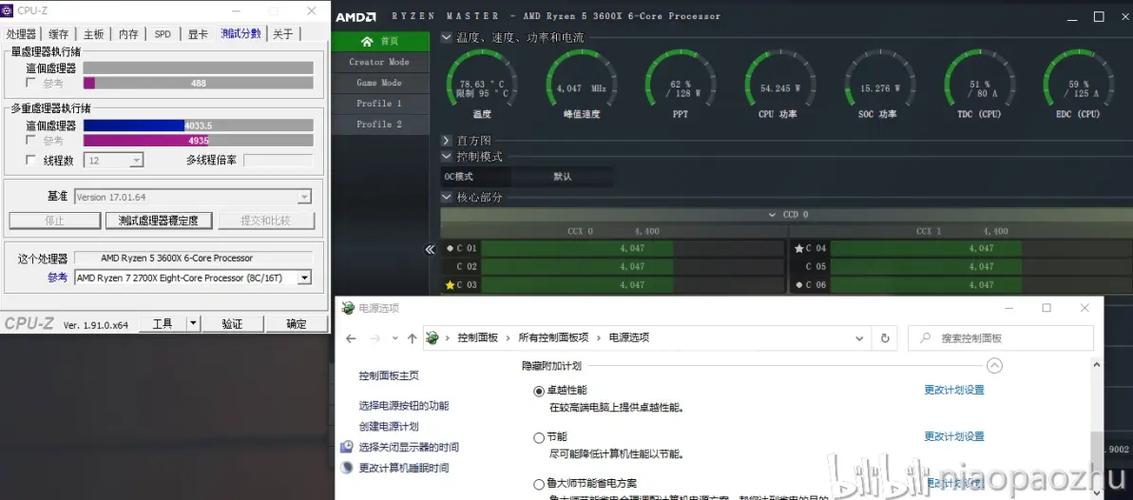Click the star icon on core C 04

(799, 249)
